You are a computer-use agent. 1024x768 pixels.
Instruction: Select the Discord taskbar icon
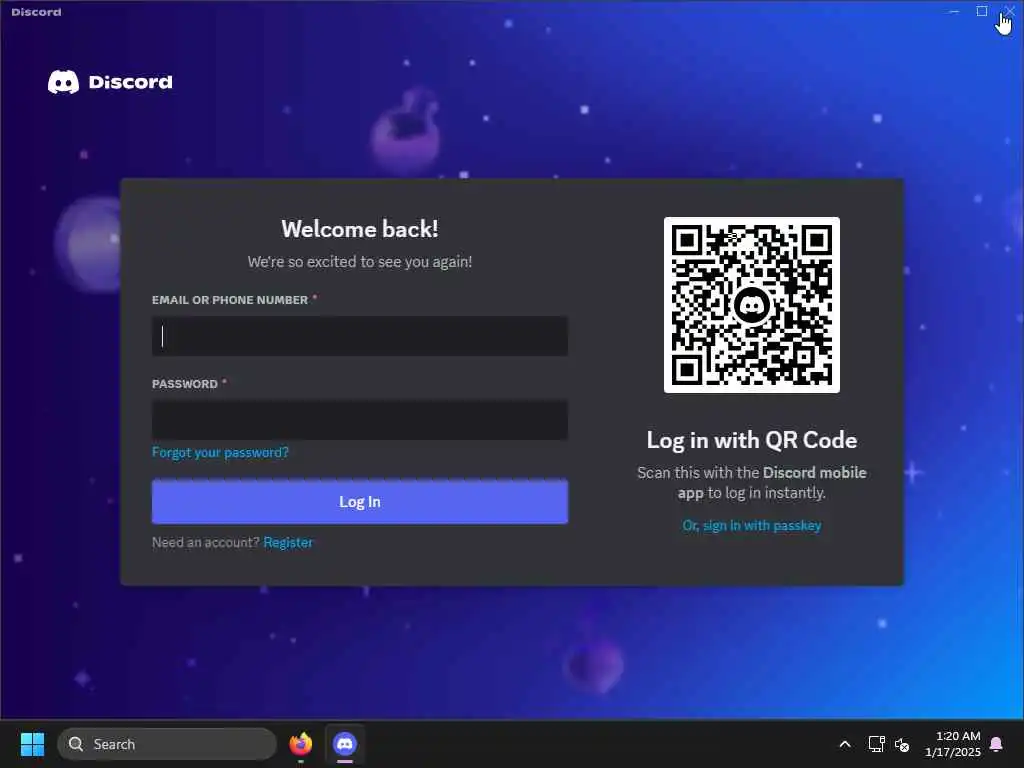click(x=345, y=744)
